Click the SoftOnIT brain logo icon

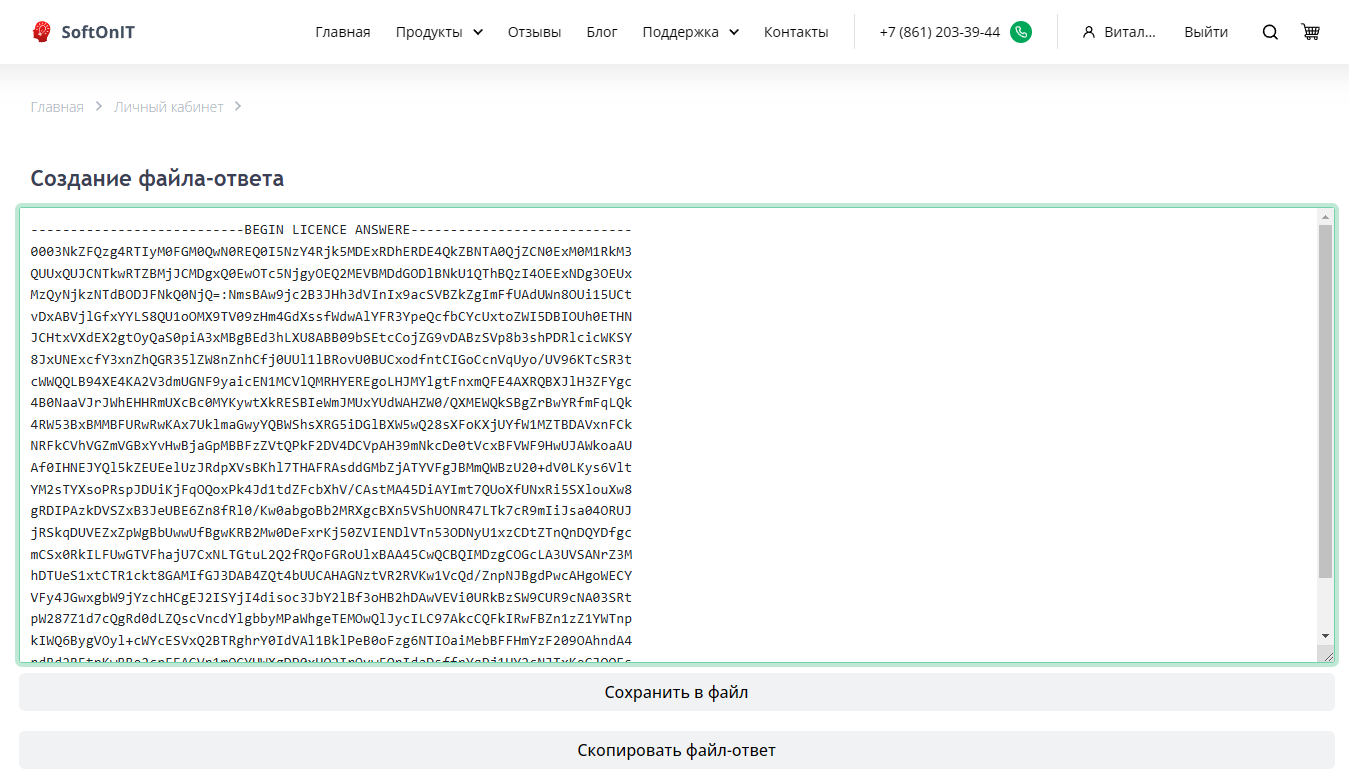click(x=41, y=32)
